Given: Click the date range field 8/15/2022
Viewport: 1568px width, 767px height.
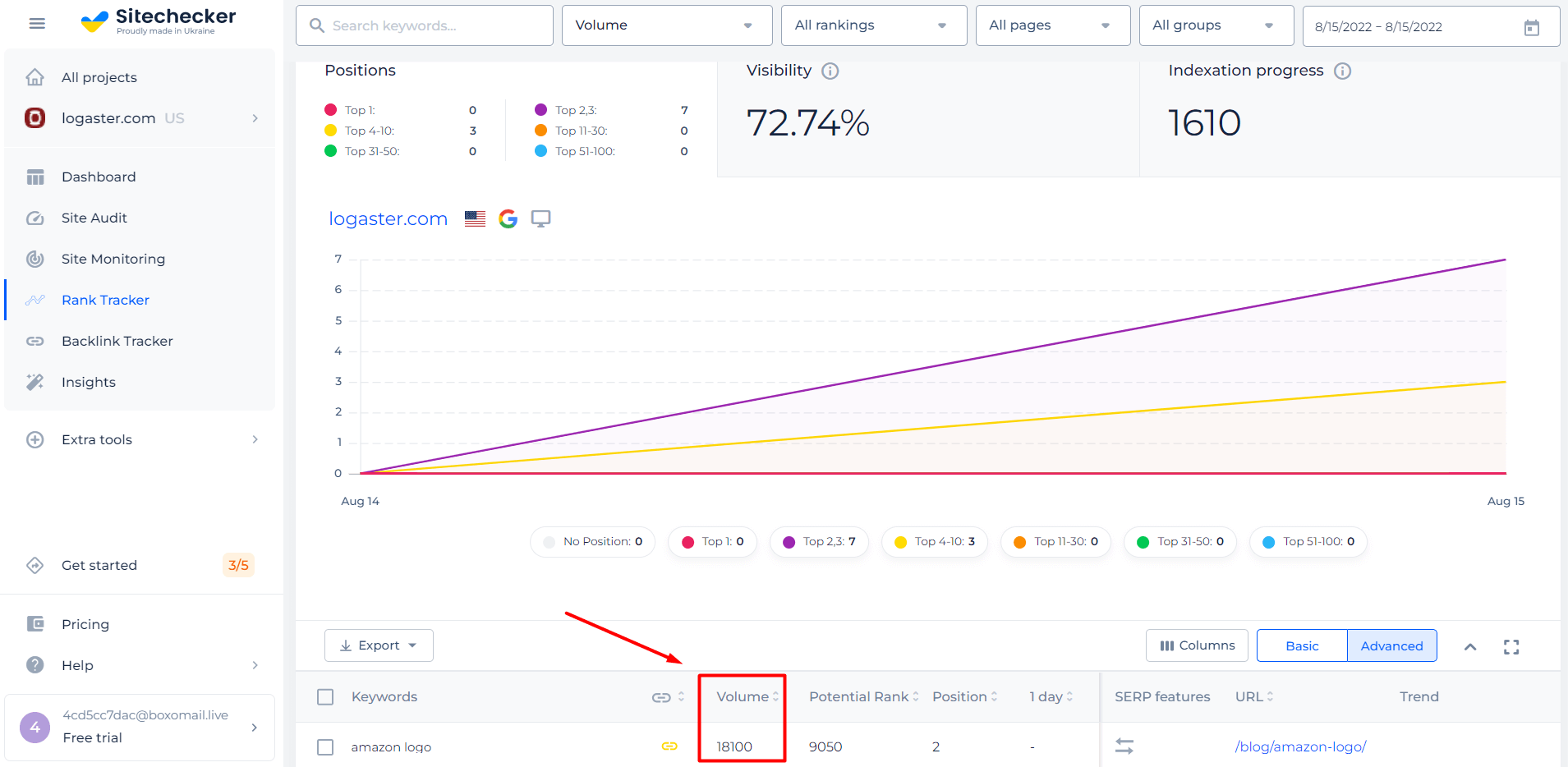Looking at the screenshot, I should pyautogui.click(x=1431, y=26).
